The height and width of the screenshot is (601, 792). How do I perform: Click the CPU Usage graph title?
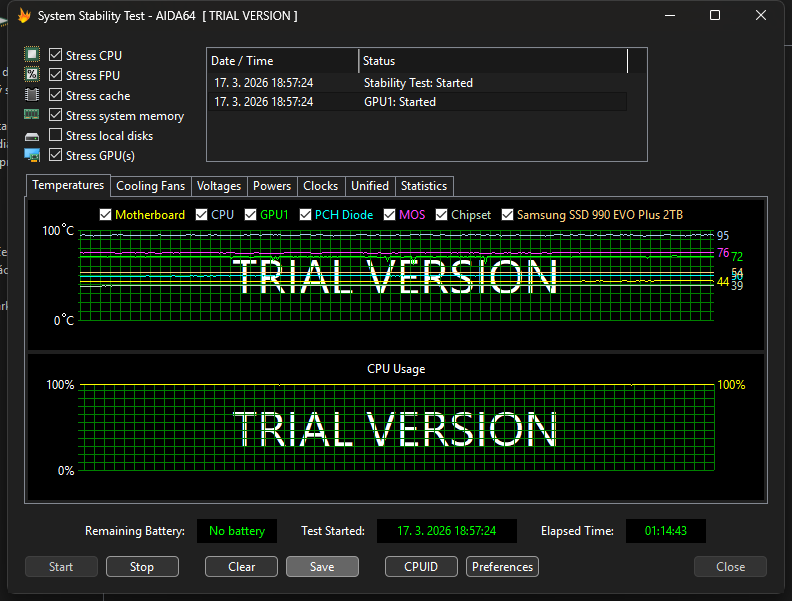tap(396, 369)
